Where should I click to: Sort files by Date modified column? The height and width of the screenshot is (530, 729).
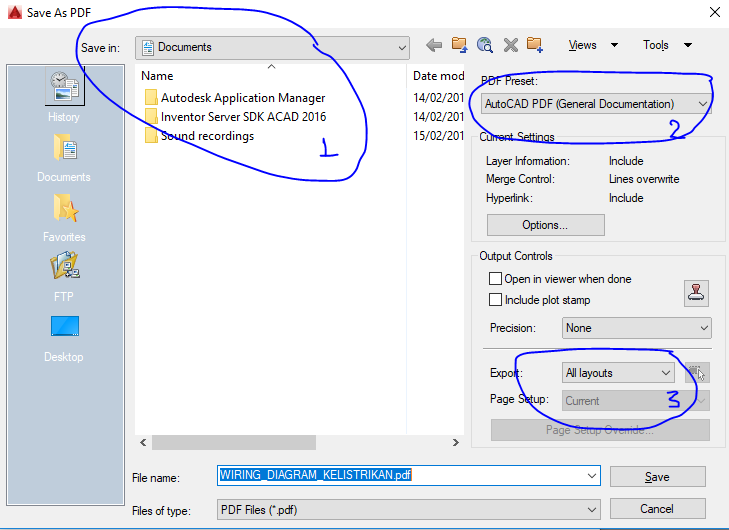click(x=436, y=75)
